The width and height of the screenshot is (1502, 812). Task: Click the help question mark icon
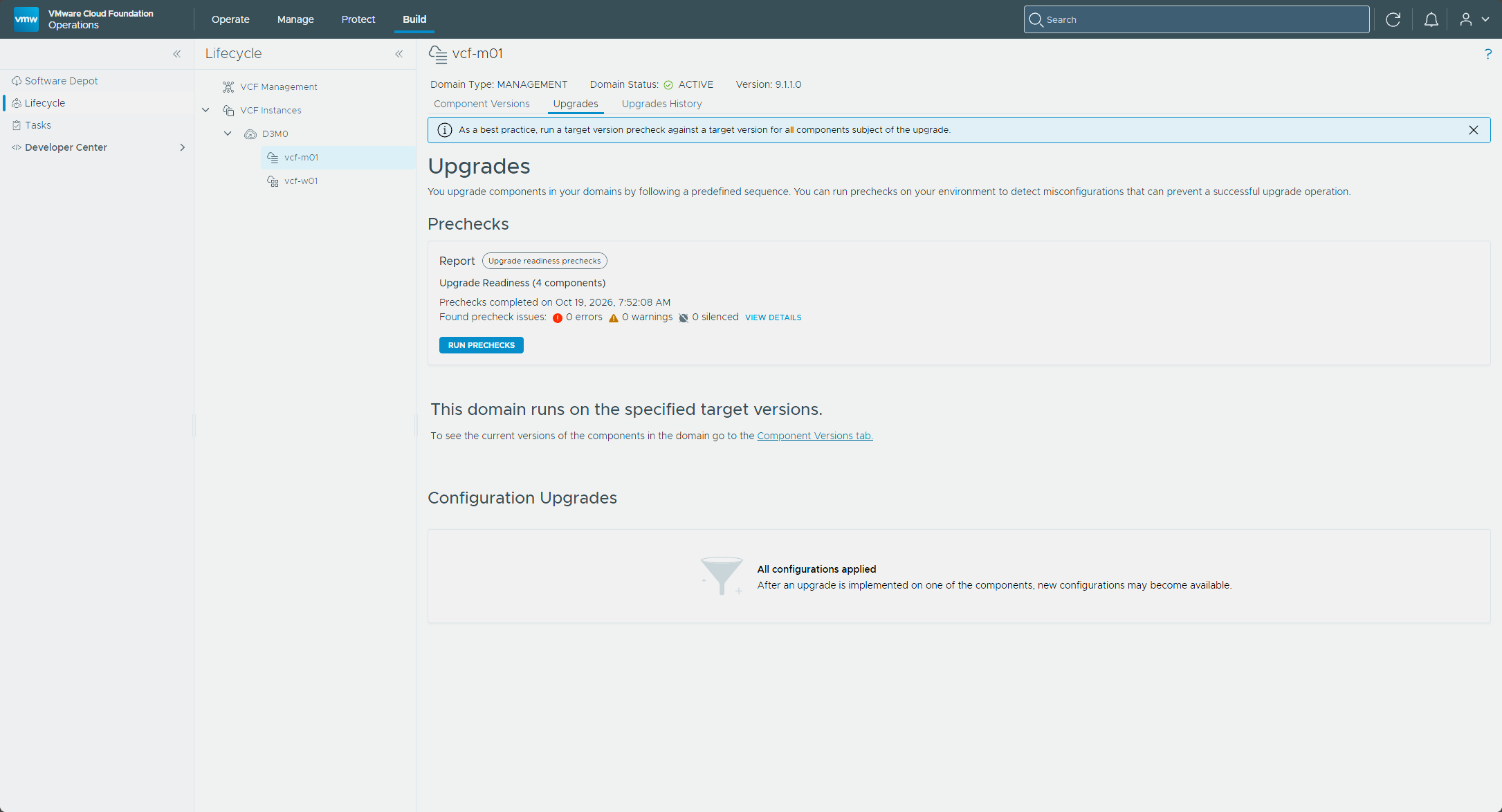1487,54
